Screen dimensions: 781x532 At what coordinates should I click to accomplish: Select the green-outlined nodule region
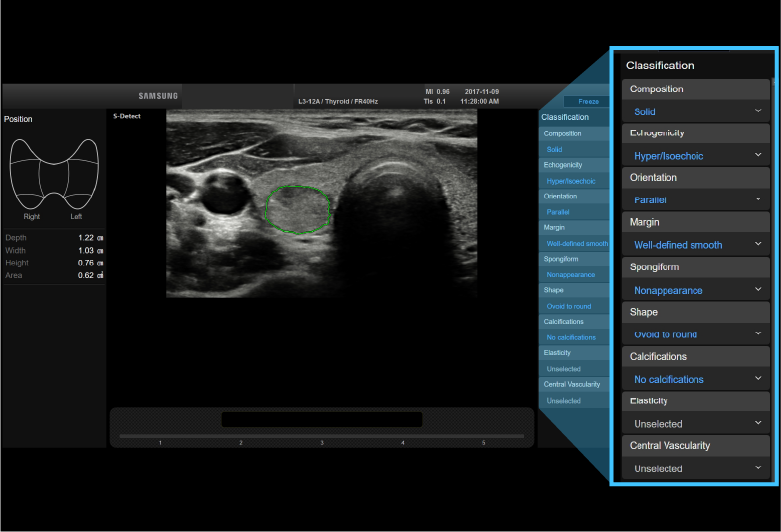pos(298,209)
